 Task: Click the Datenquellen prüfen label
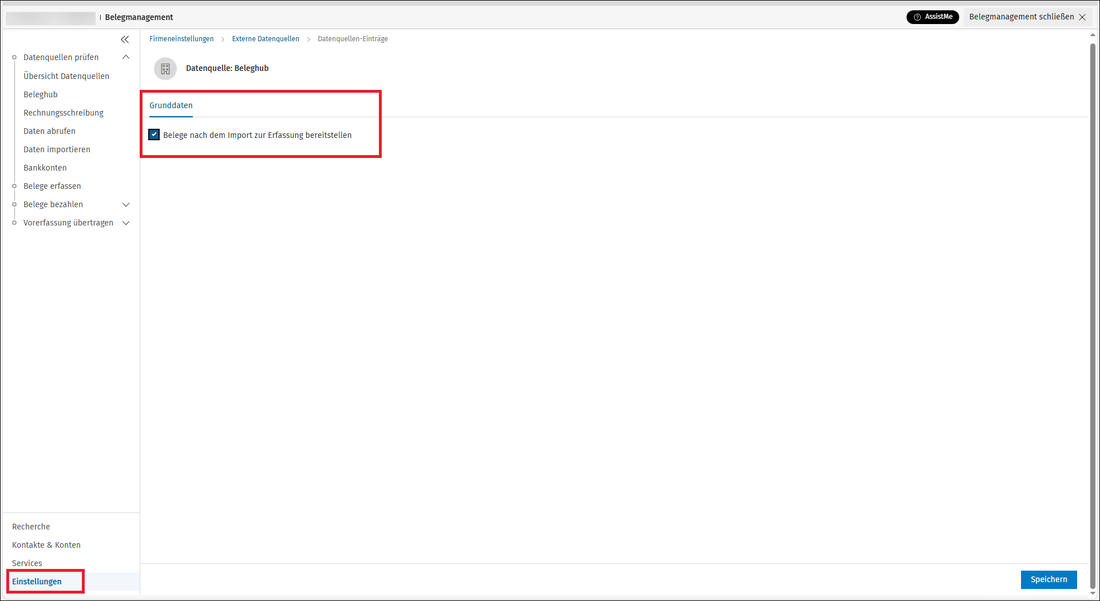point(61,58)
